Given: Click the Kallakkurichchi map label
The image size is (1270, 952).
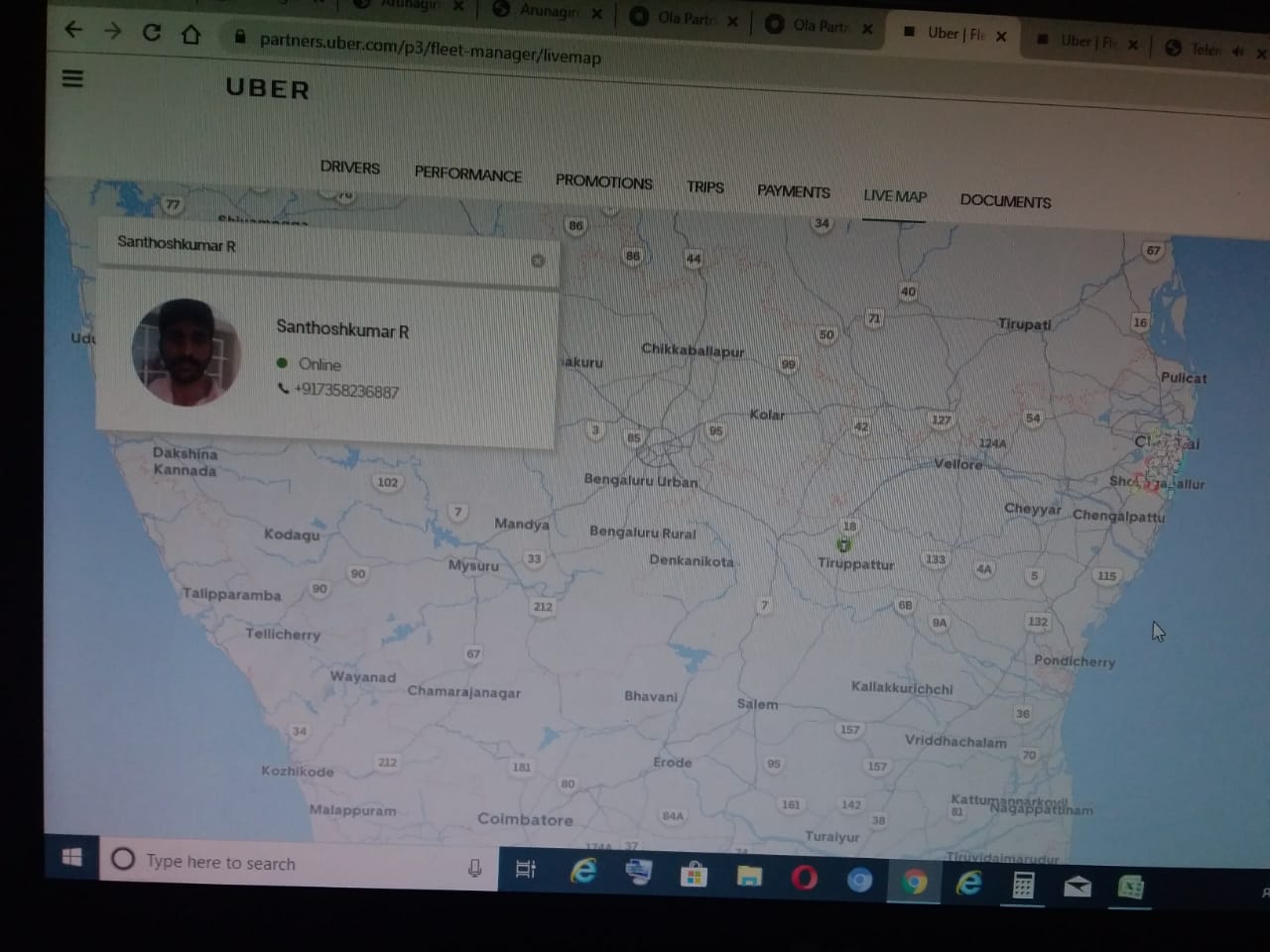Looking at the screenshot, I should click(x=902, y=687).
